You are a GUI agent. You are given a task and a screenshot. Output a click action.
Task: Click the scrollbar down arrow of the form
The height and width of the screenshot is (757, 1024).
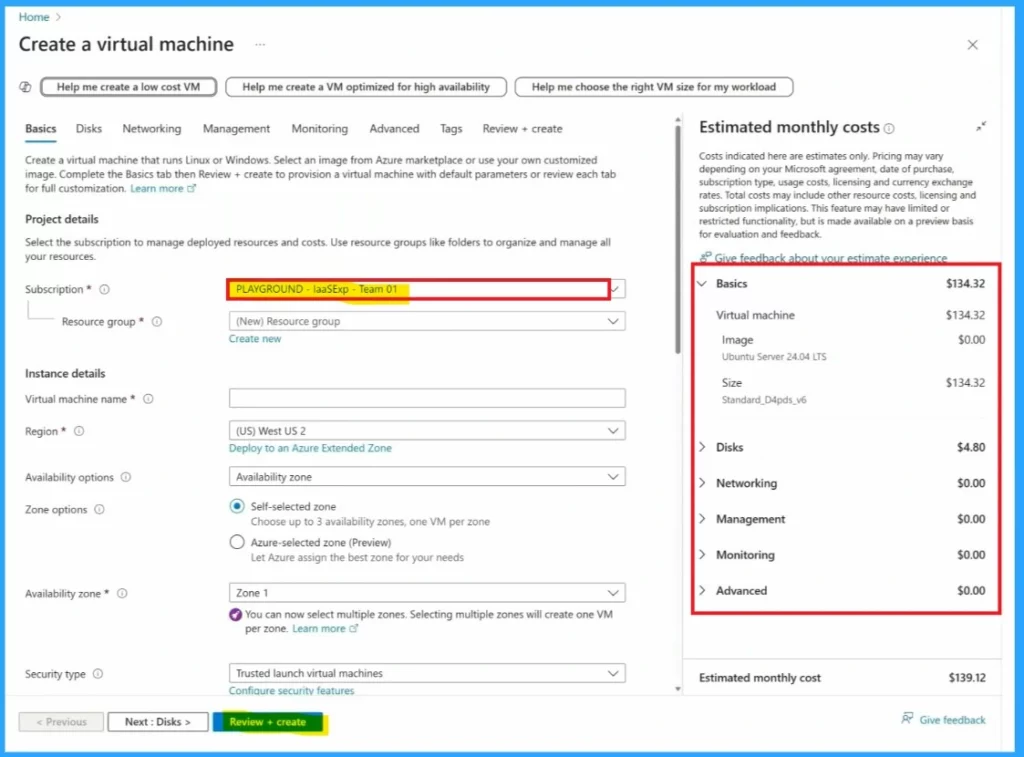678,688
